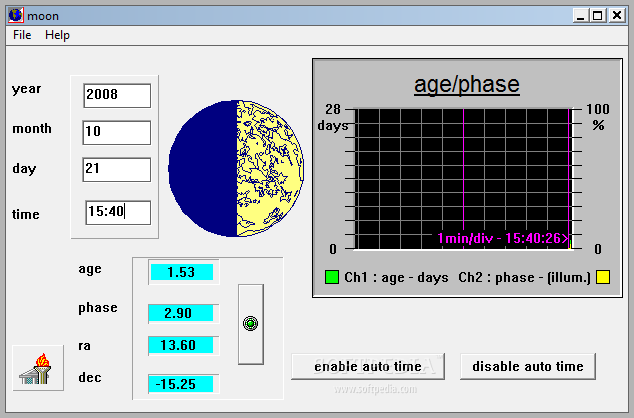Click the torch building icon button

(38, 368)
